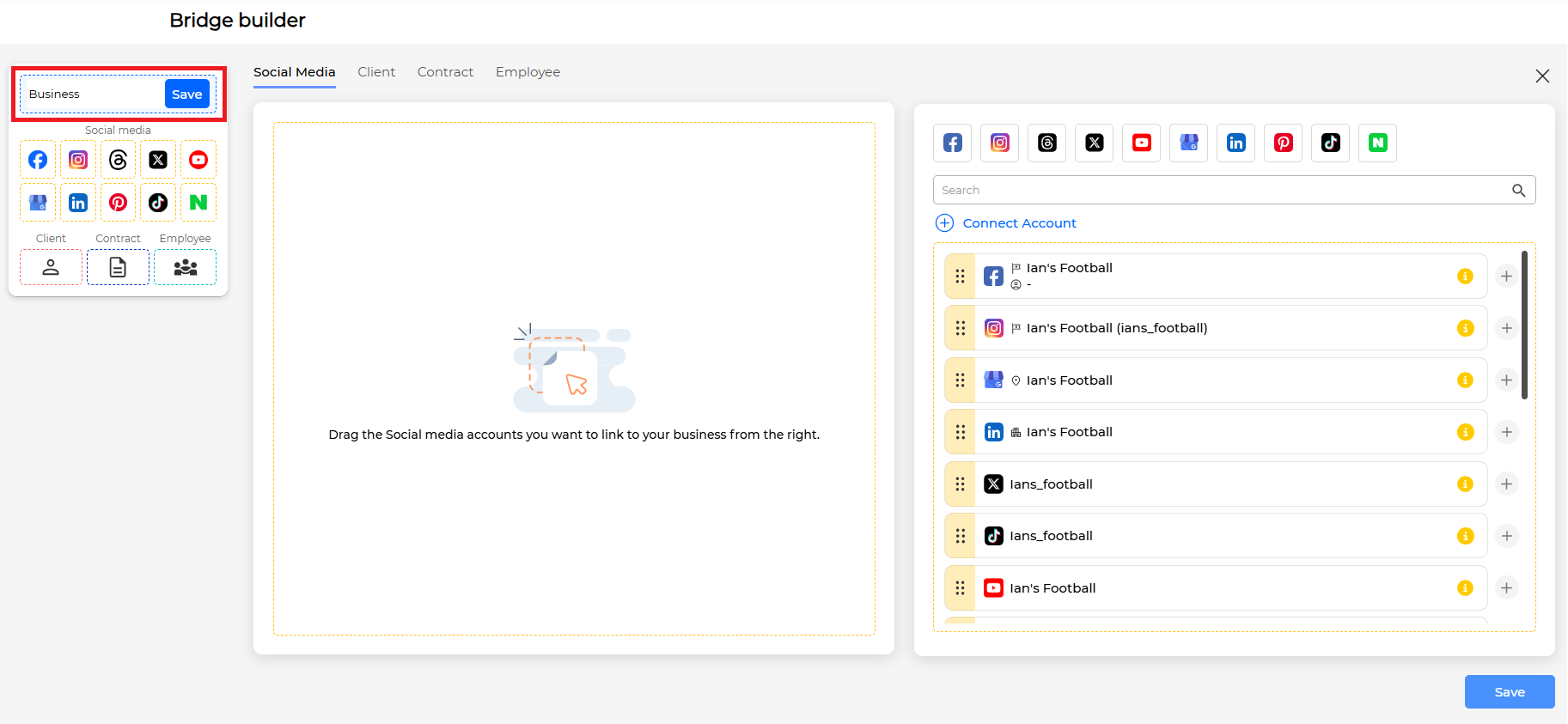
Task: Click Threads icon in left Social media panel
Action: (119, 160)
